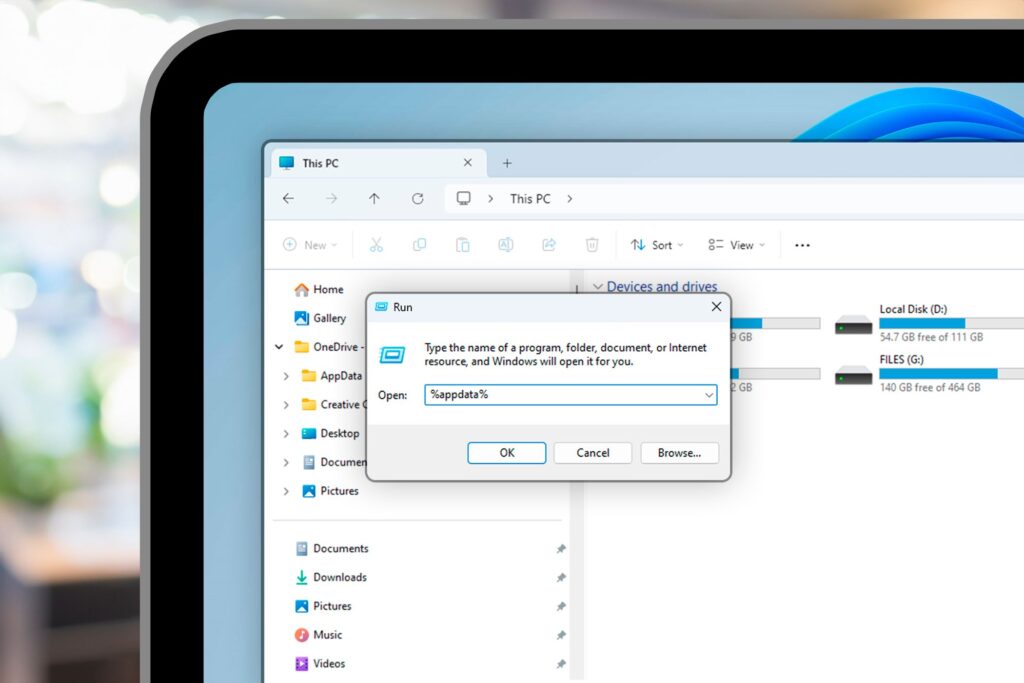Click the Copy icon in File Explorer

click(x=419, y=244)
